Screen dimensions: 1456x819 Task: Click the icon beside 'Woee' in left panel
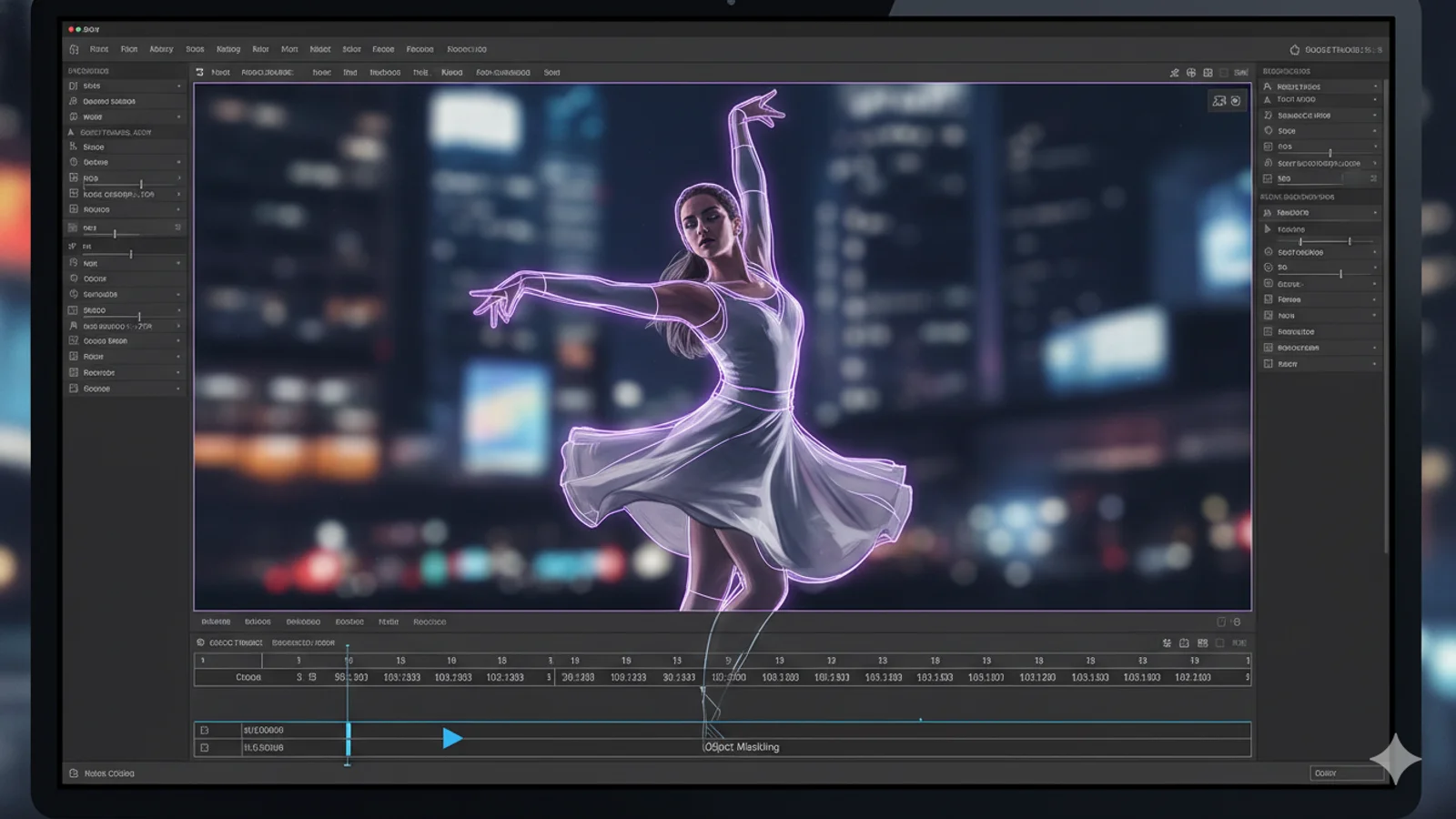tap(74, 116)
